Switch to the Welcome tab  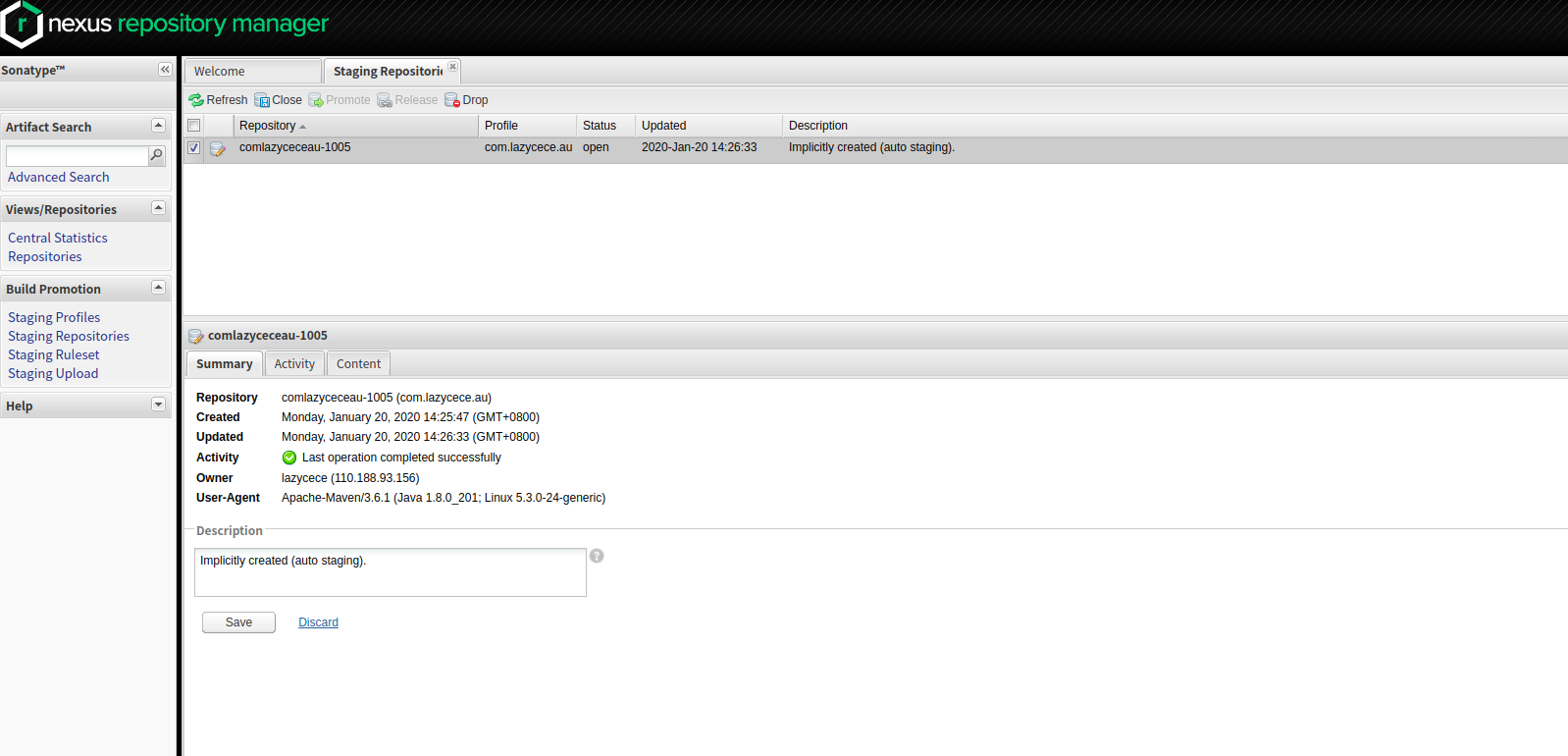253,71
